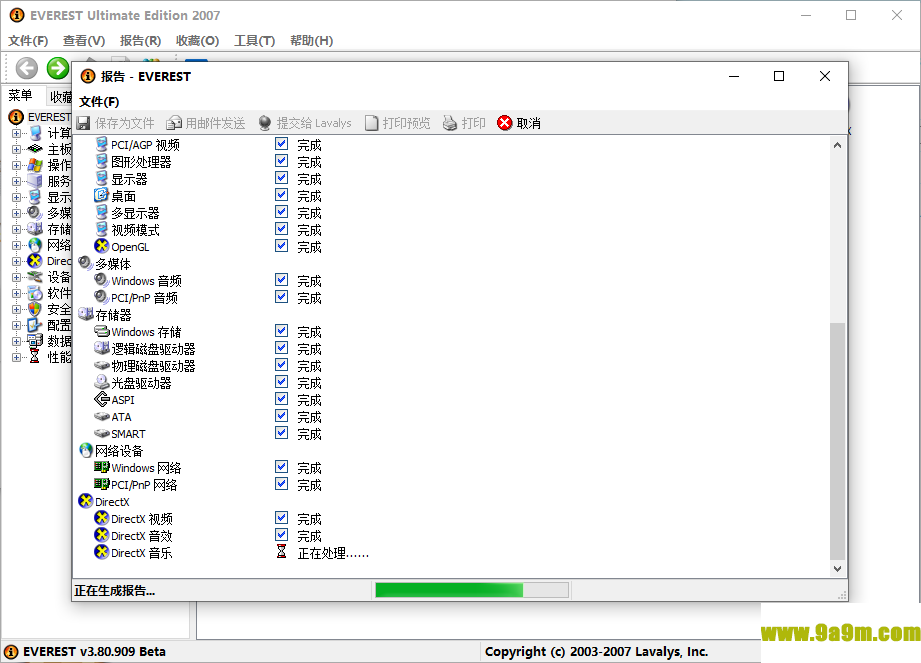This screenshot has width=921, height=663.
Task: Expand the 软件 node in the sidebar tree
Action: point(16,293)
